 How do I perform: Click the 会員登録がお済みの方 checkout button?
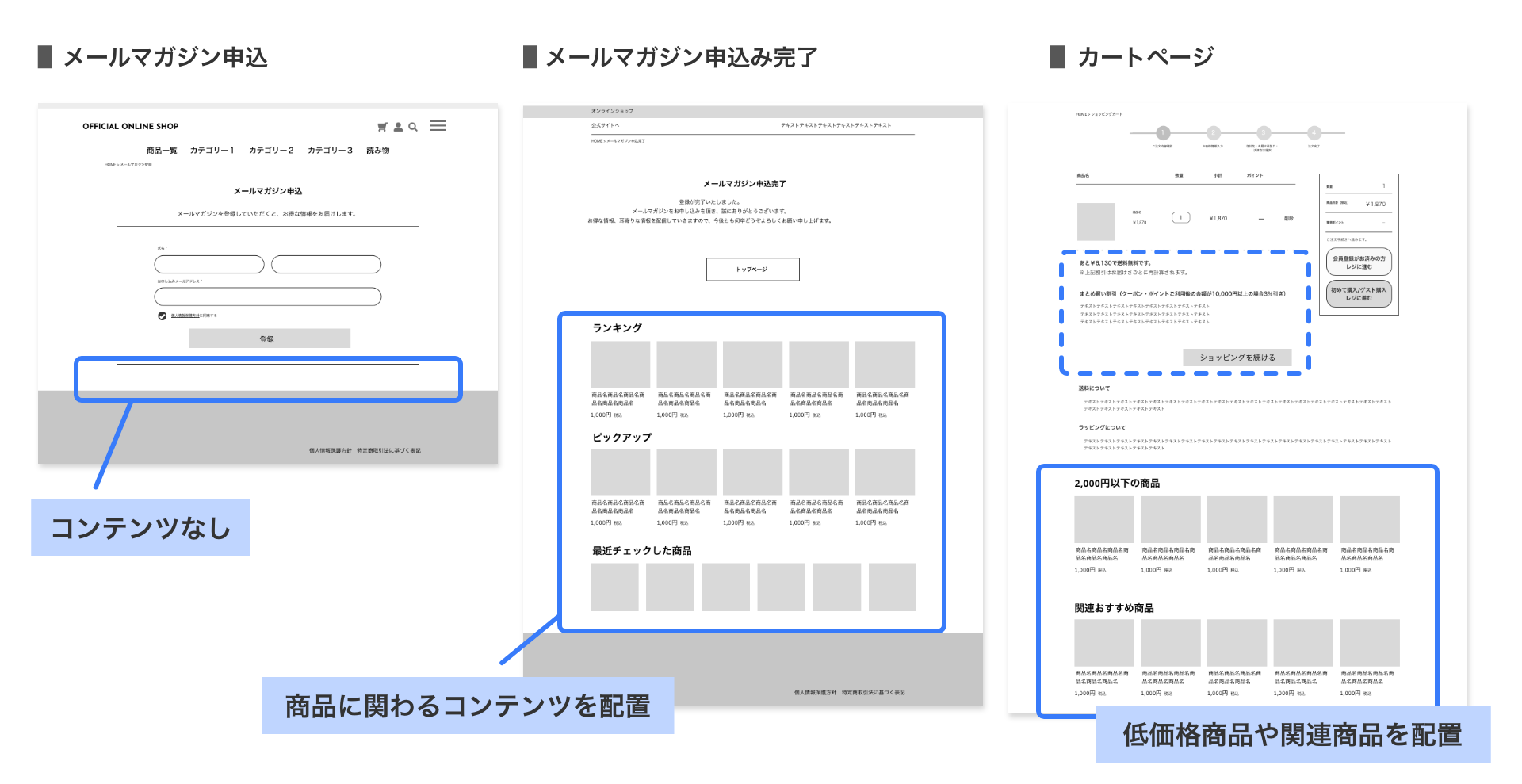pyautogui.click(x=1359, y=262)
